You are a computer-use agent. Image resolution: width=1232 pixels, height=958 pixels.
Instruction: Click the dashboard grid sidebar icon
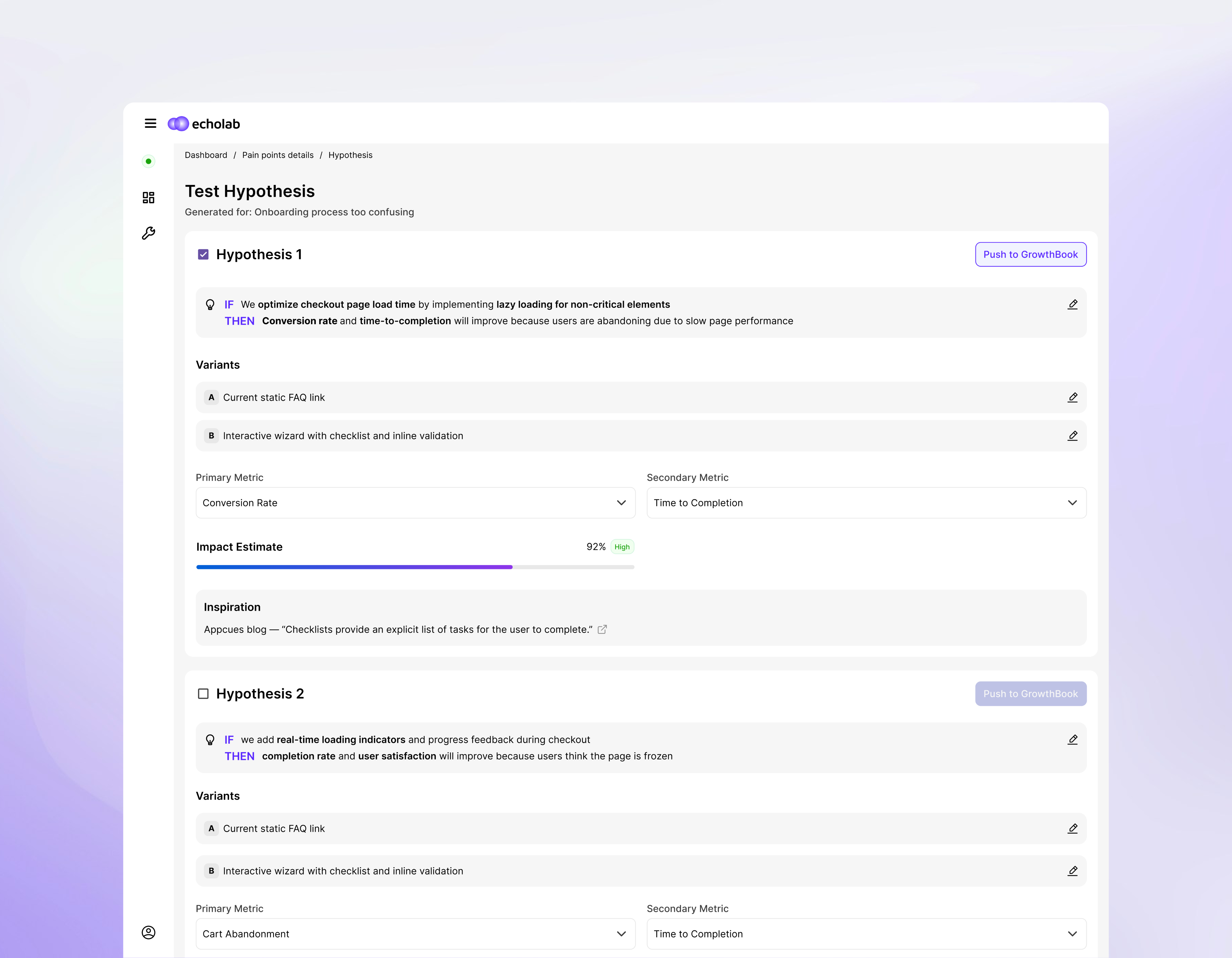pyautogui.click(x=148, y=197)
